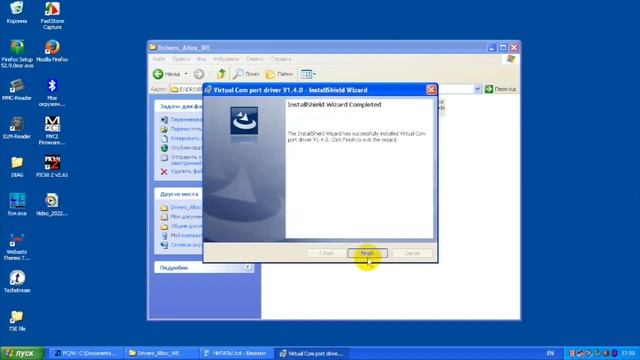
Task: Click Delete file task link in sidebar
Action: coord(182,171)
